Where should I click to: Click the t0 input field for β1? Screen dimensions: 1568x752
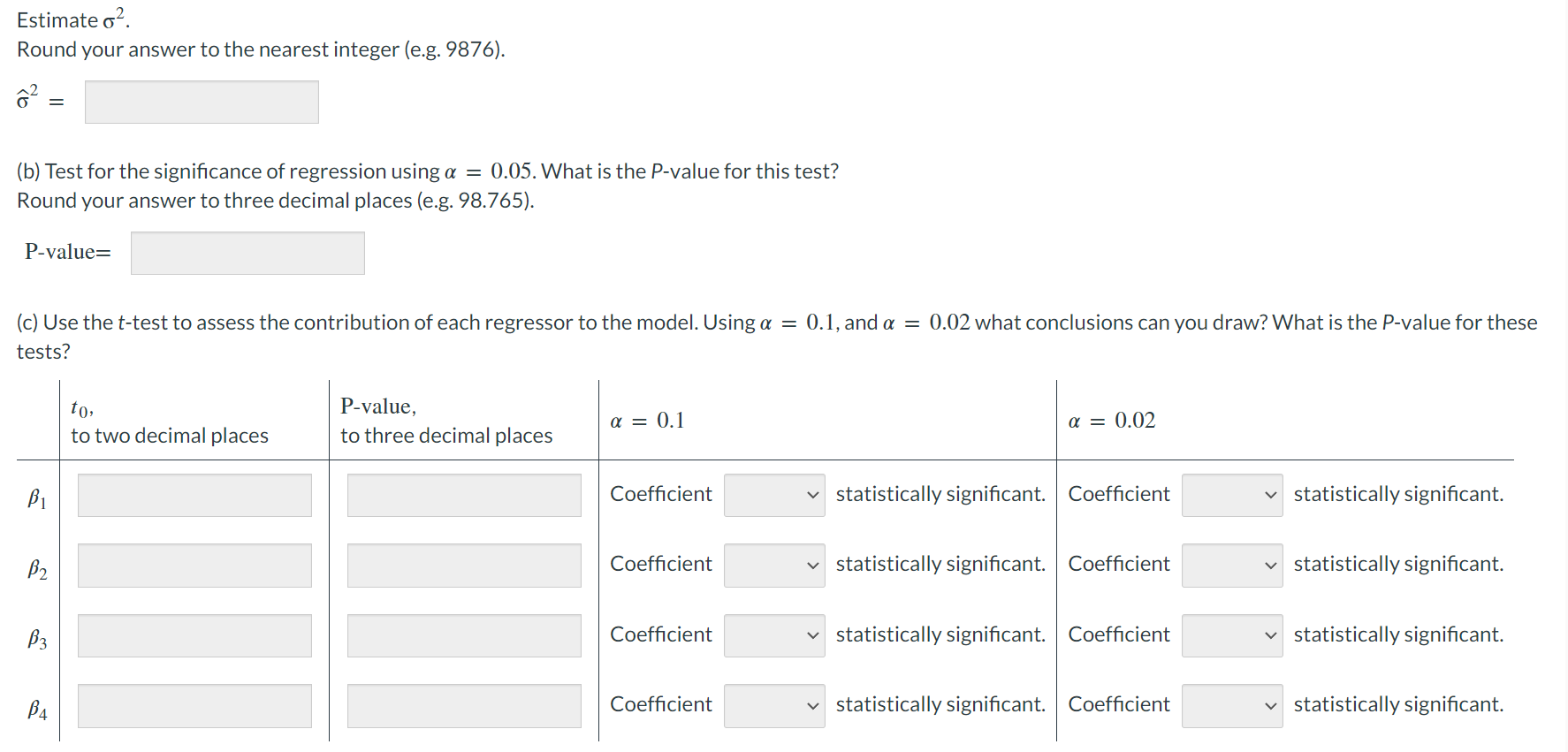pyautogui.click(x=194, y=495)
